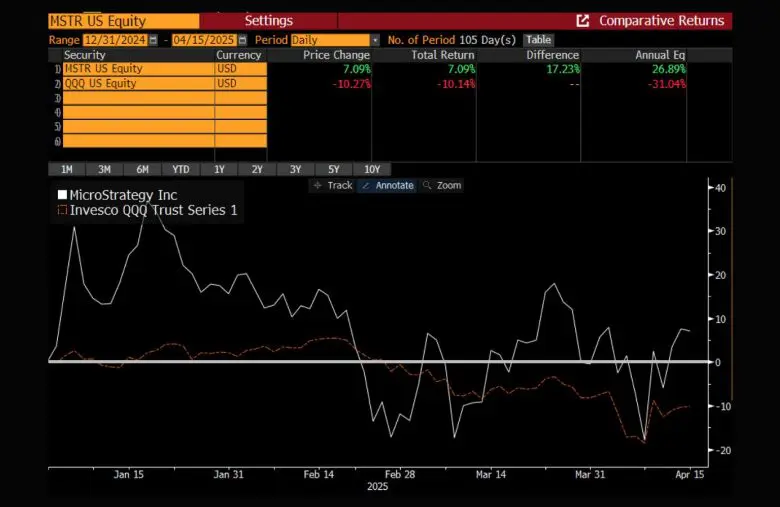The image size is (780, 507).
Task: Select the 3Y range tab
Action: pos(295,169)
